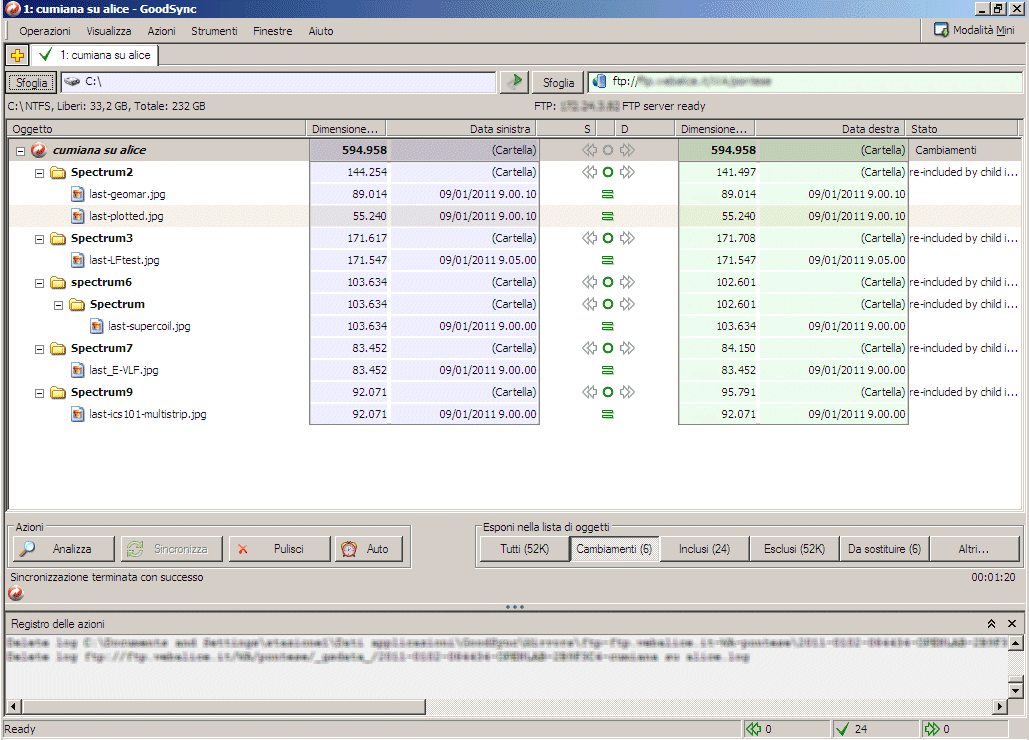Viewport: 1029px width, 740px height.
Task: Click the file icon of last-ics101-multistrip.jpg
Action: pos(77,415)
